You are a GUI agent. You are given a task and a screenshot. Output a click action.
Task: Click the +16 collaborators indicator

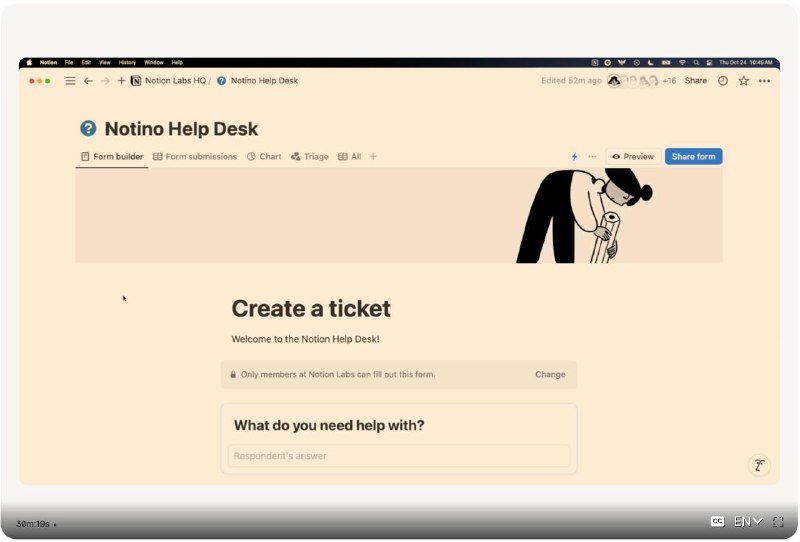[x=669, y=81]
